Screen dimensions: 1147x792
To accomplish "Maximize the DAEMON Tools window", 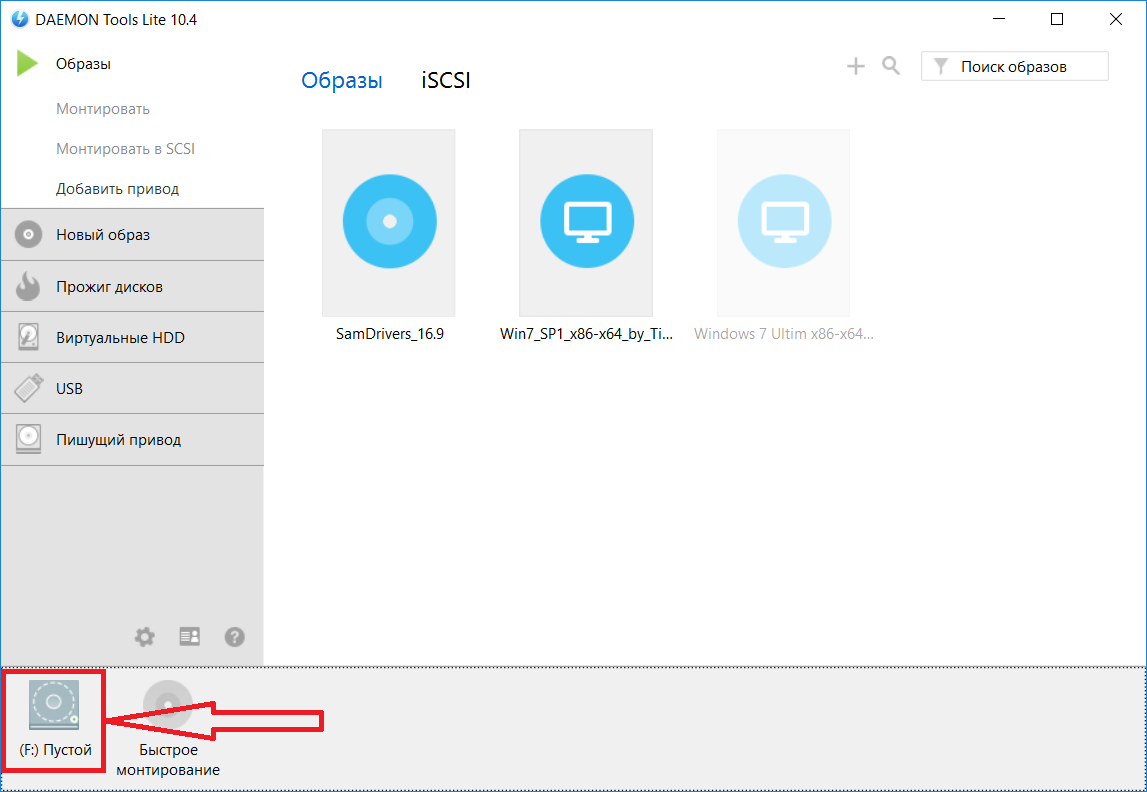I will tap(1057, 20).
